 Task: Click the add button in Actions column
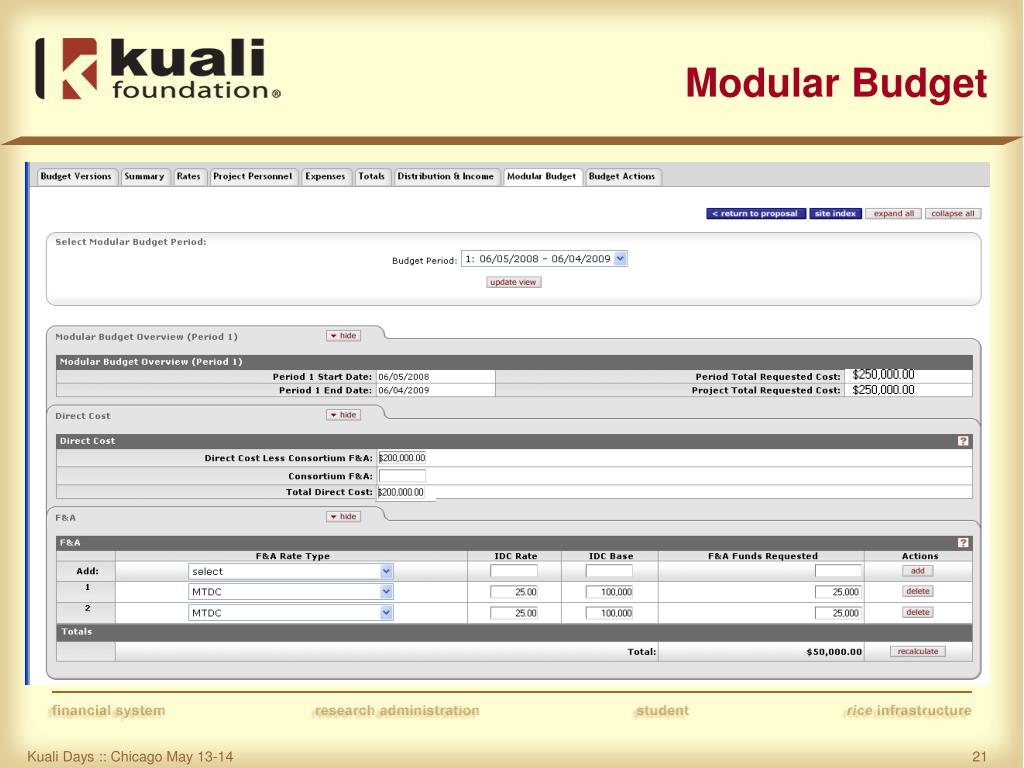(918, 571)
